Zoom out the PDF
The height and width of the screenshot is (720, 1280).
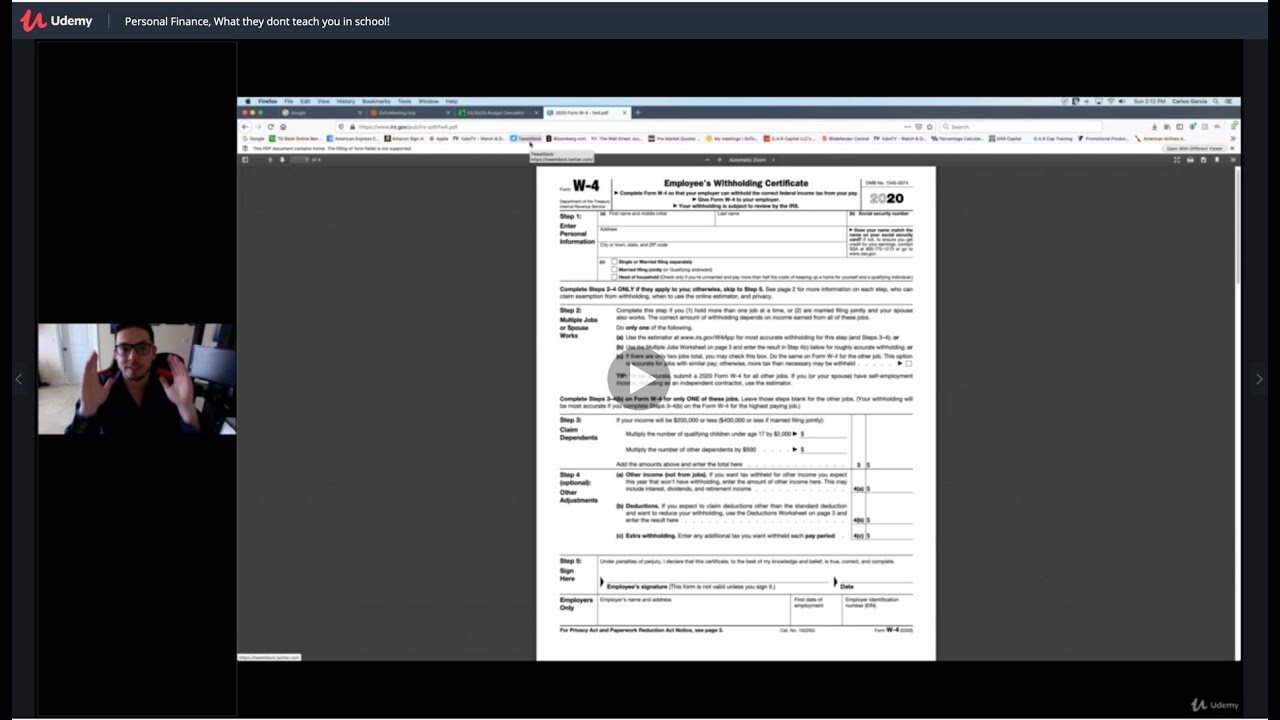(707, 159)
